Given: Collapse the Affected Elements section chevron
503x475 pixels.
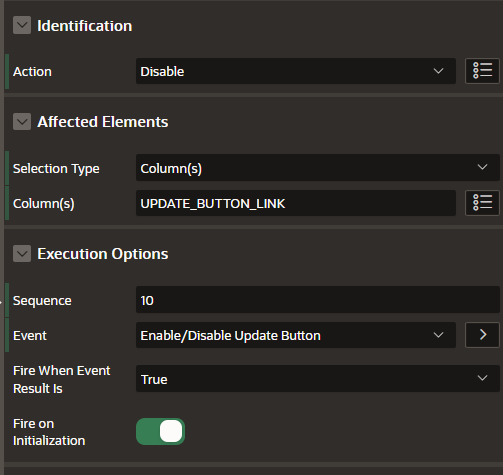Looking at the screenshot, I should click(22, 121).
